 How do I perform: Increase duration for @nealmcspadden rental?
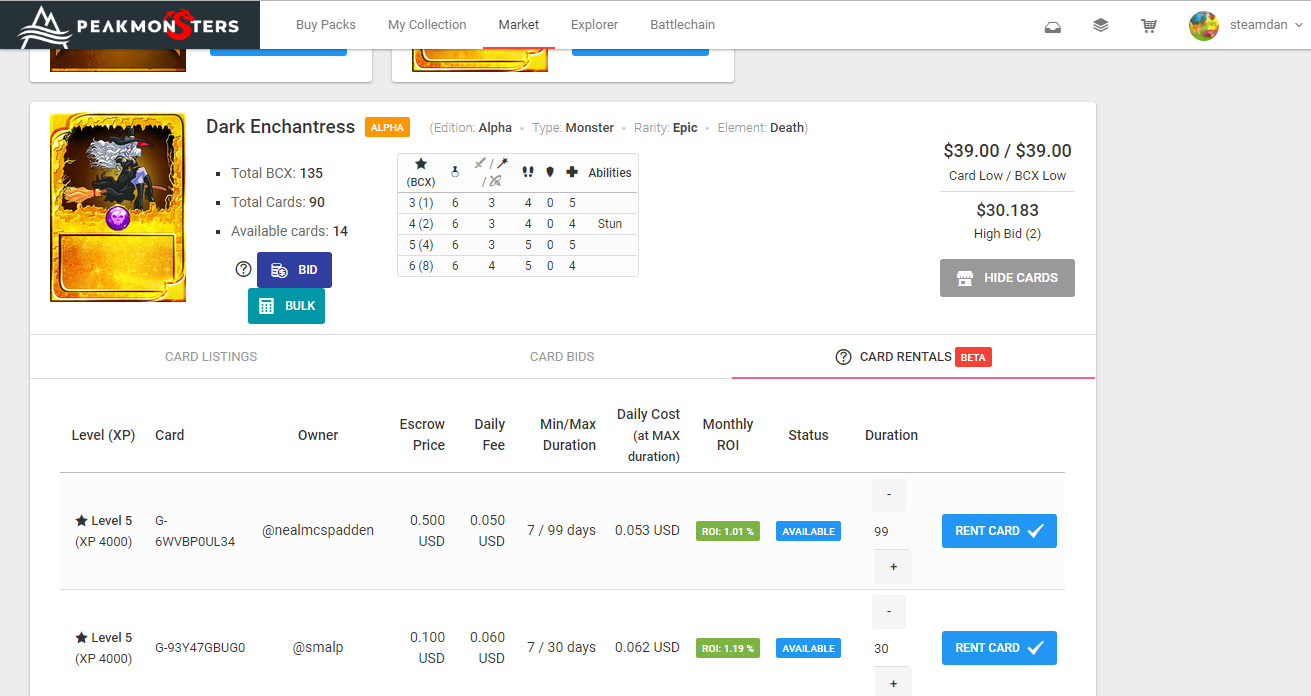pos(893,567)
